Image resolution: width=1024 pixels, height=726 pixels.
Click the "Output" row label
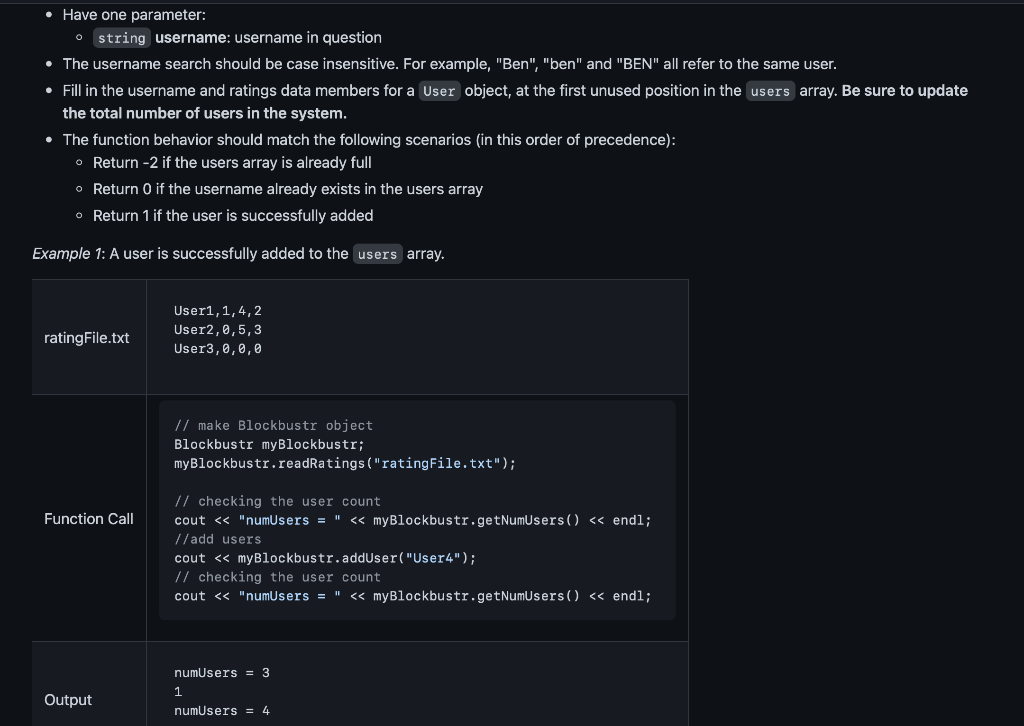[x=67, y=700]
